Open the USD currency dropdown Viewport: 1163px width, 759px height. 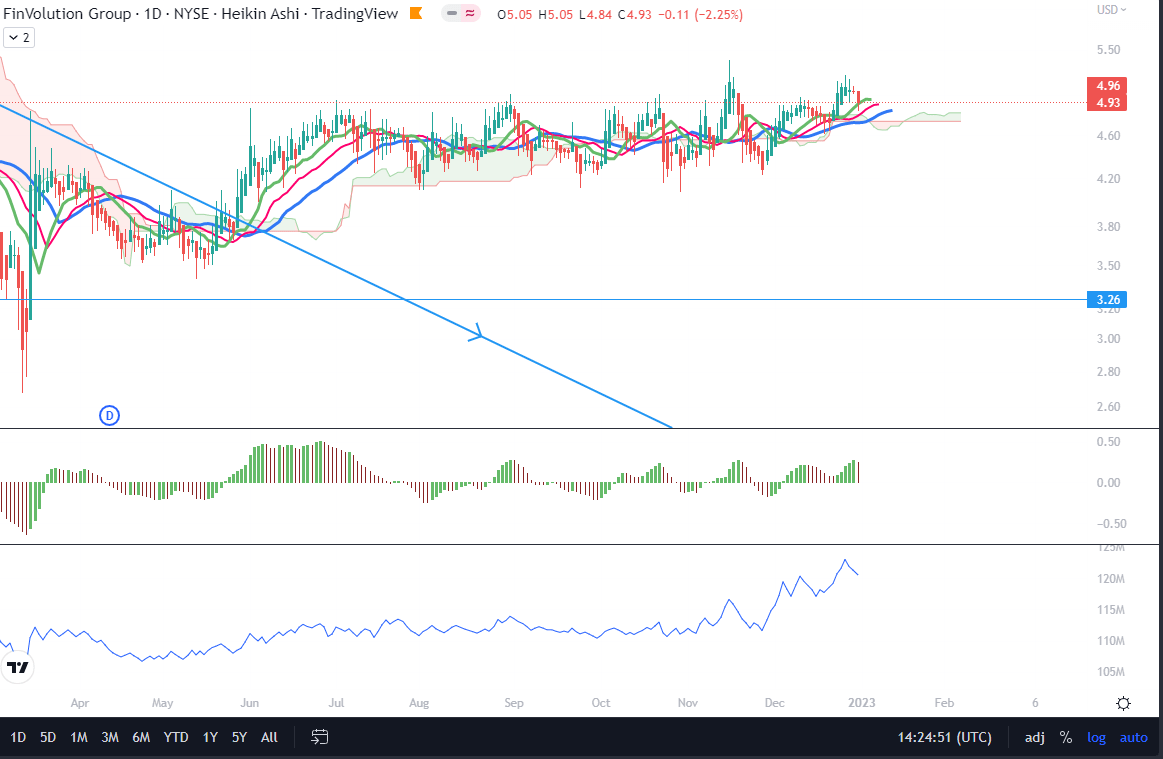coord(1111,10)
